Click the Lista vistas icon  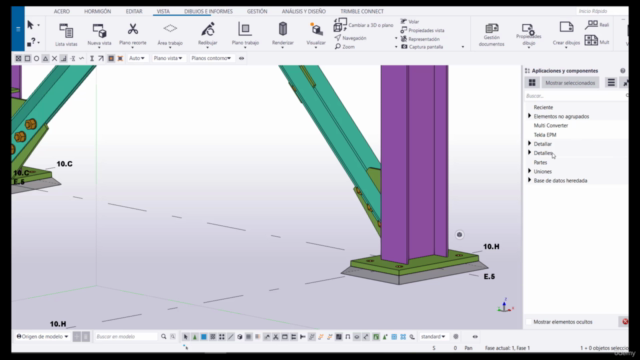[66, 31]
